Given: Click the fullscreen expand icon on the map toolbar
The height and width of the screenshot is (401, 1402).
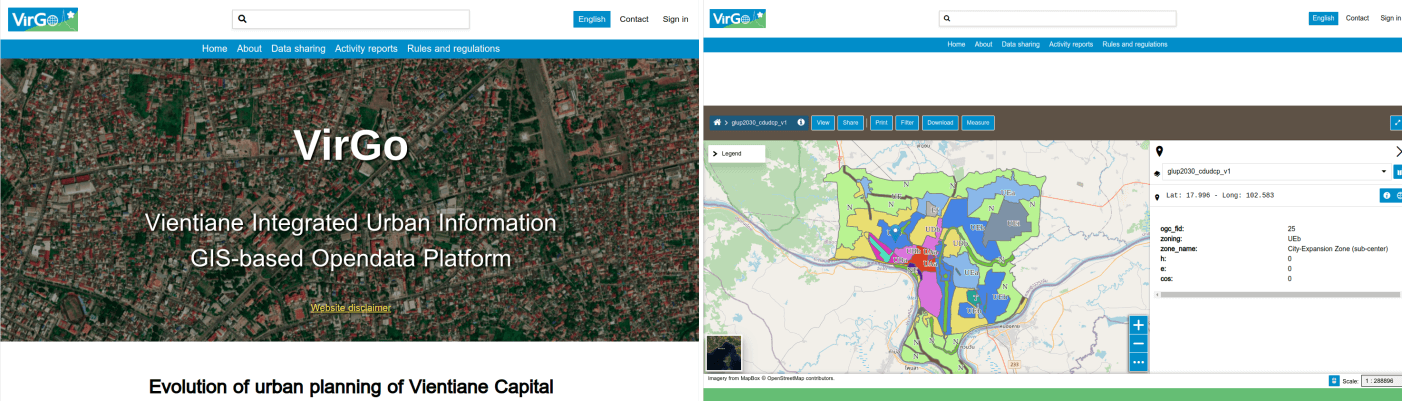Looking at the screenshot, I should [1396, 123].
